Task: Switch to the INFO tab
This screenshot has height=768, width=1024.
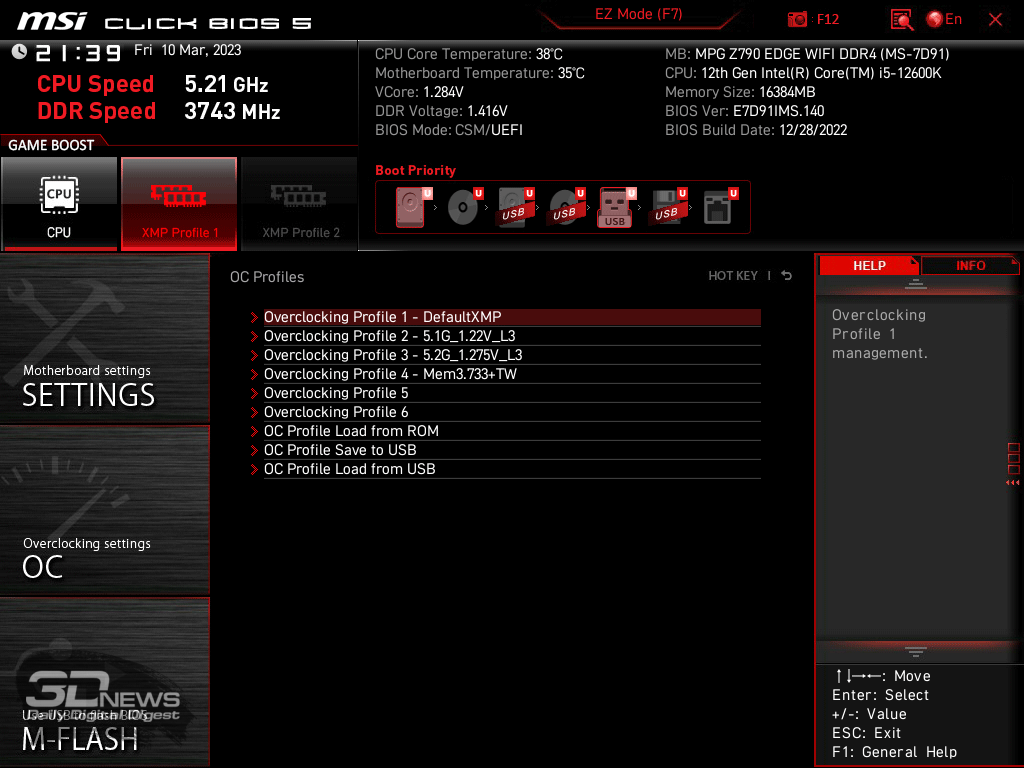Action: click(970, 266)
